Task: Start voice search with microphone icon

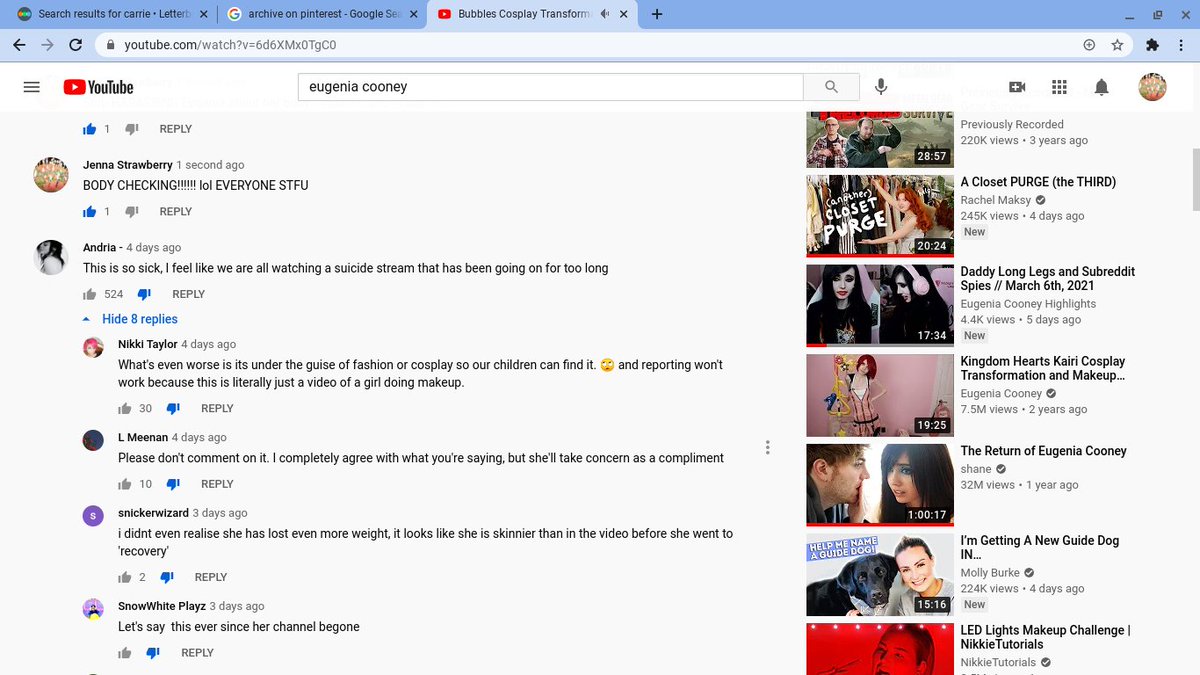Action: [881, 87]
